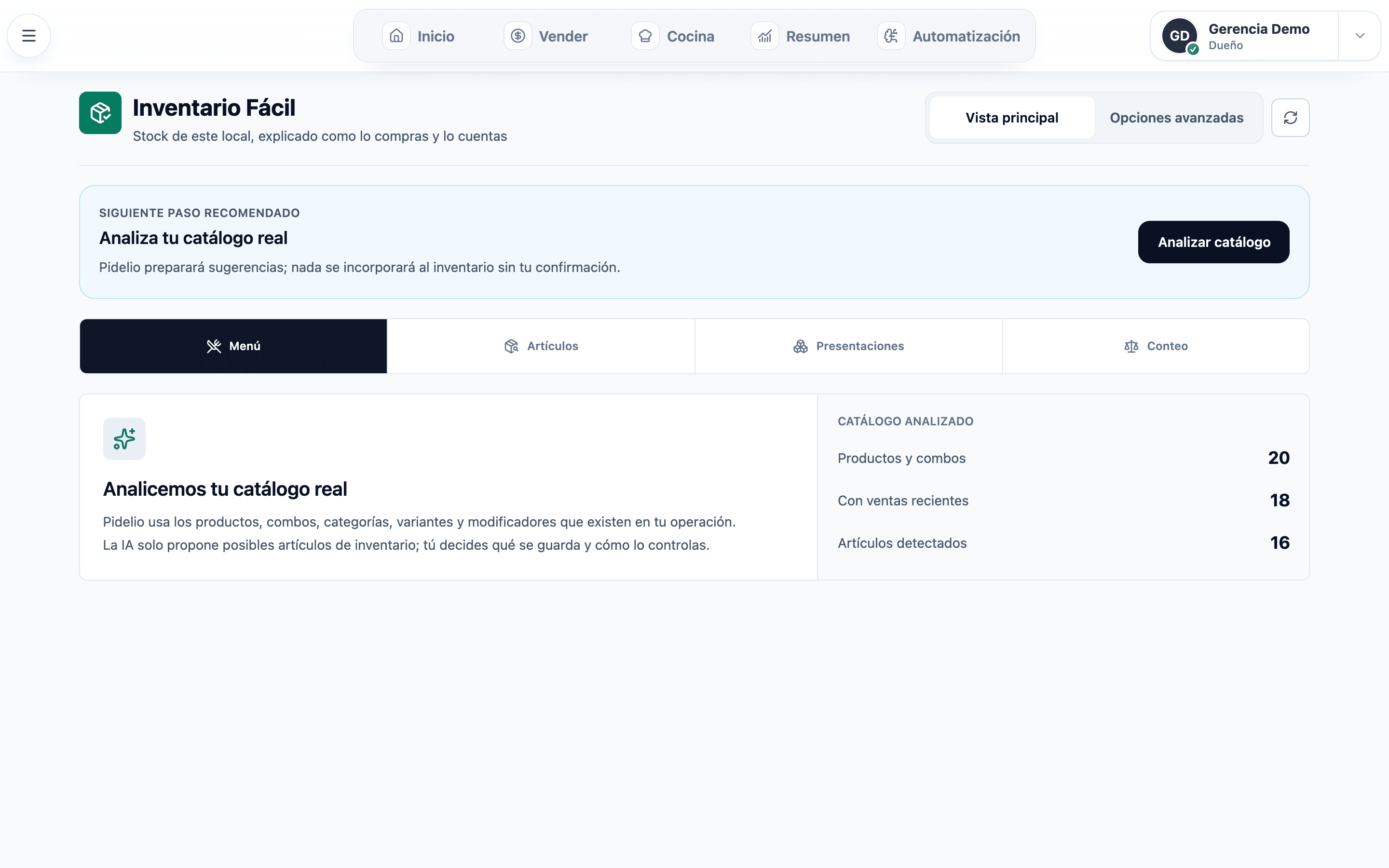Image resolution: width=1389 pixels, height=868 pixels.
Task: Click the Productos y combos label
Action: (x=901, y=458)
